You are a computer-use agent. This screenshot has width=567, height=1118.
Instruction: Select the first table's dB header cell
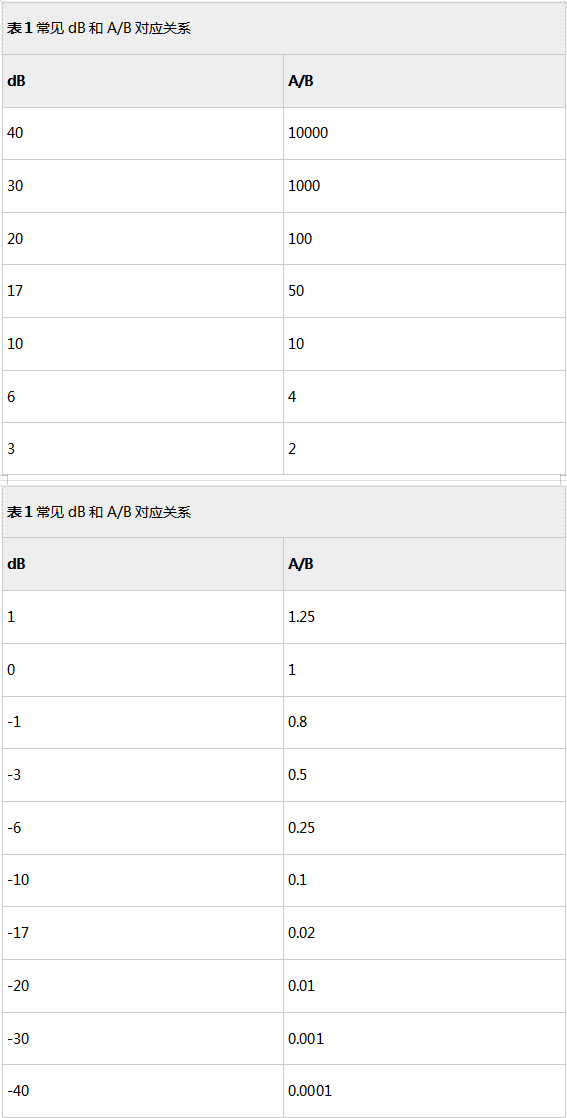click(x=143, y=81)
